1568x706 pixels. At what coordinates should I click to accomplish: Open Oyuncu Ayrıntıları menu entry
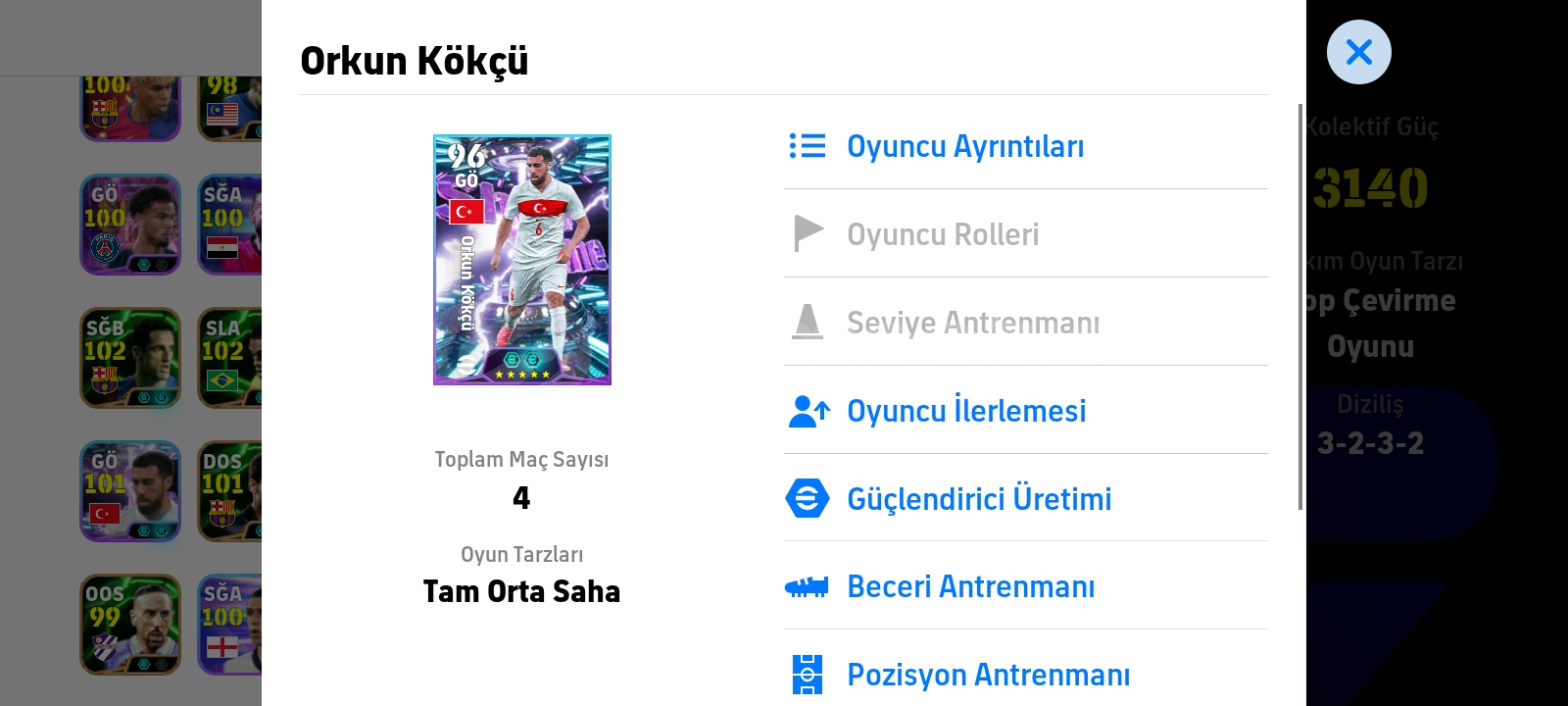click(965, 146)
